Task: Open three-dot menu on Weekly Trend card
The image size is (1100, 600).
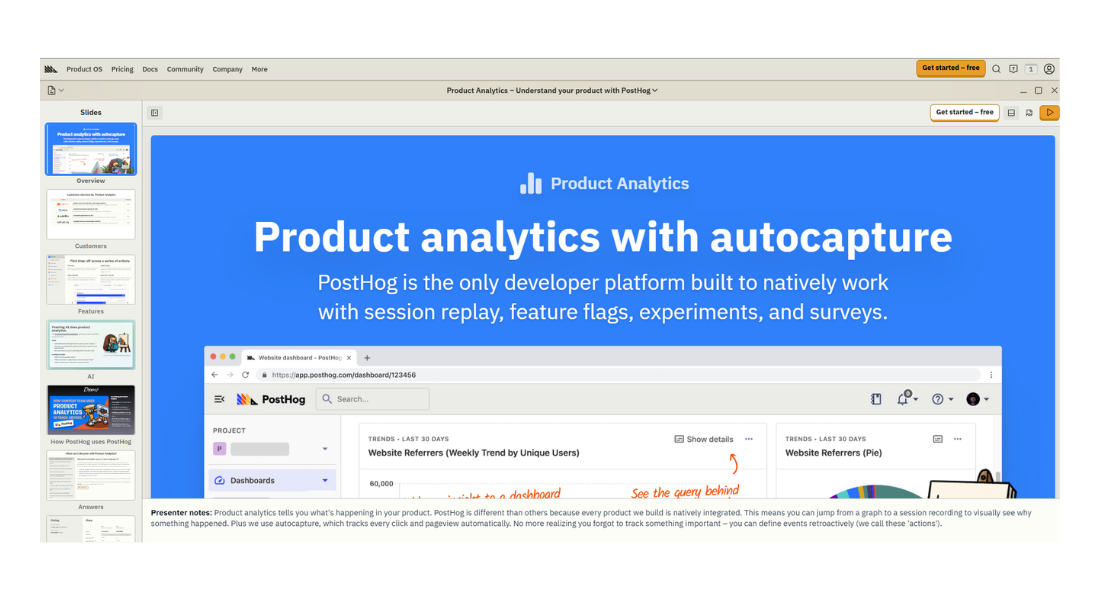Action: (749, 439)
